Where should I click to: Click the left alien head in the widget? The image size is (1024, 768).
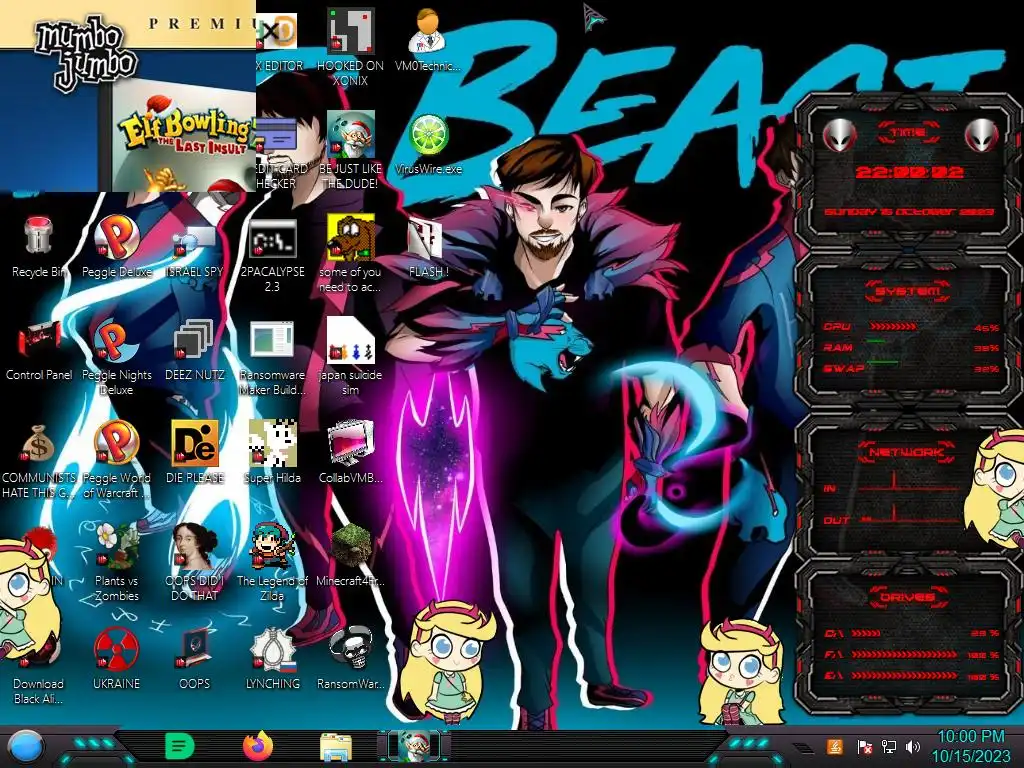pyautogui.click(x=840, y=136)
